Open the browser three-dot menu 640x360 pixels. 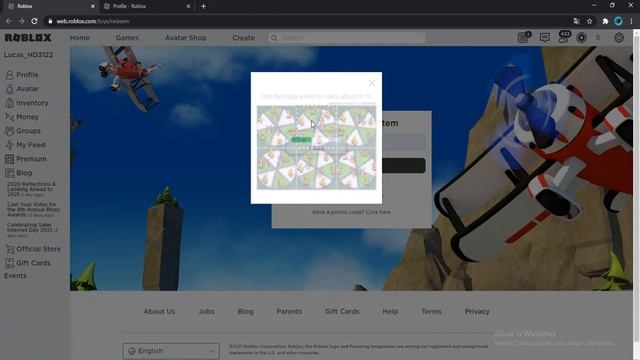631,21
